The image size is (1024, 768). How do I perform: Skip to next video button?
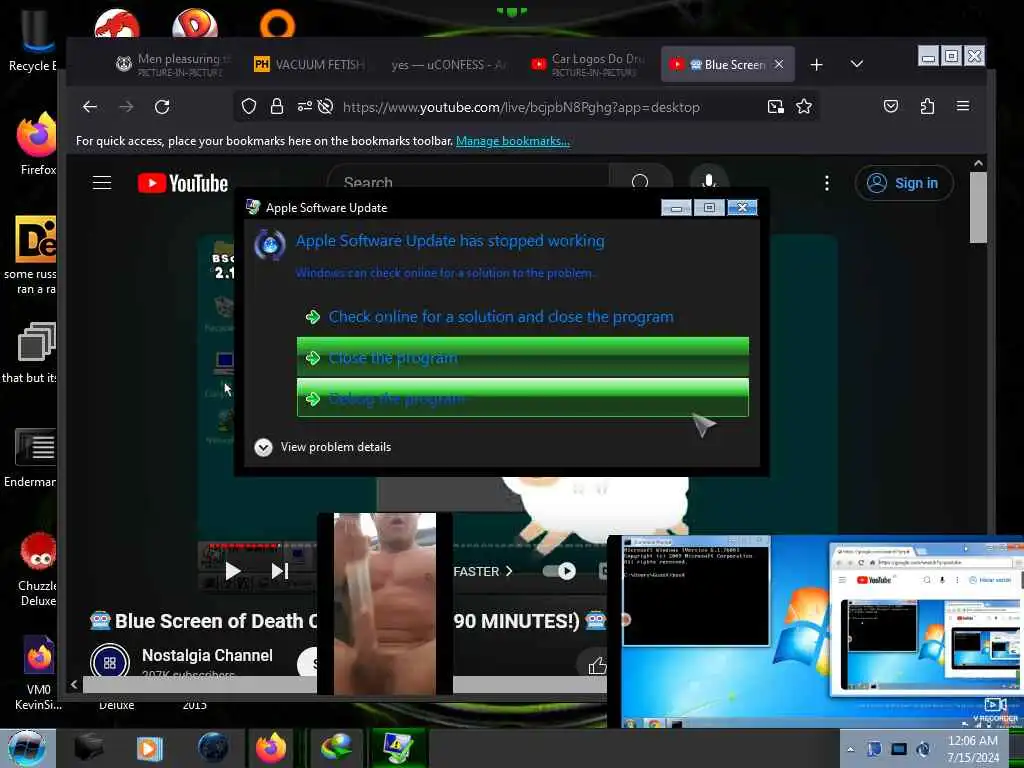pos(280,571)
